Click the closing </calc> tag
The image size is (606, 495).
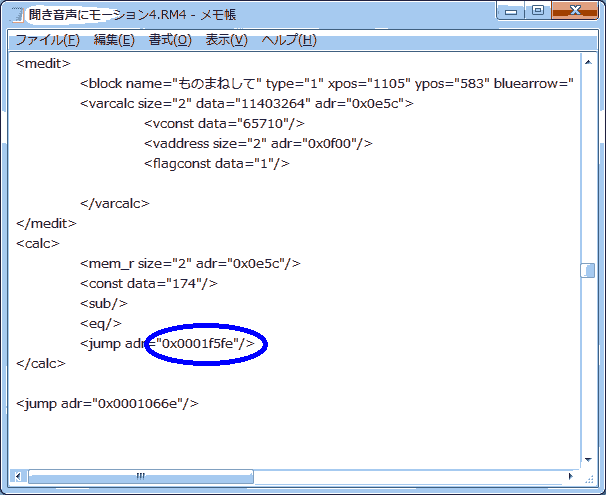41,364
